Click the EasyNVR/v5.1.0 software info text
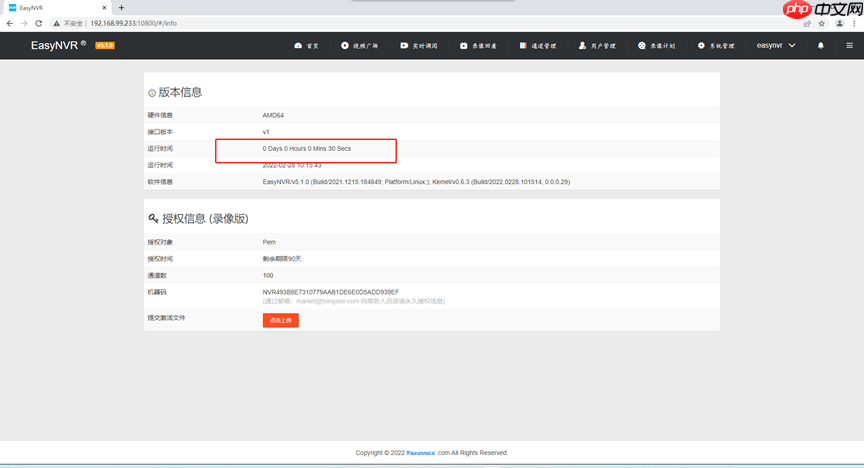864x468 pixels. (416, 182)
